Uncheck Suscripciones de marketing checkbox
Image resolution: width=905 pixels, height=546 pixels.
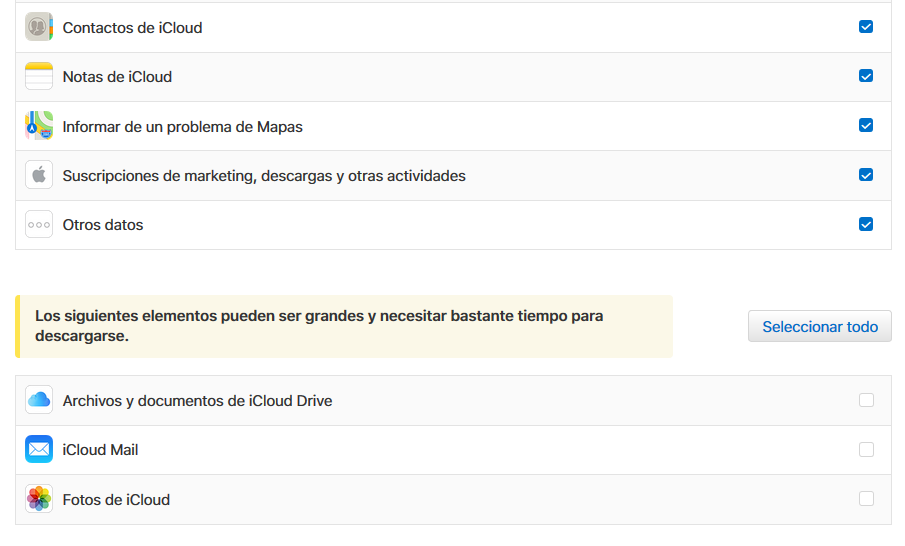pyautogui.click(x=866, y=175)
